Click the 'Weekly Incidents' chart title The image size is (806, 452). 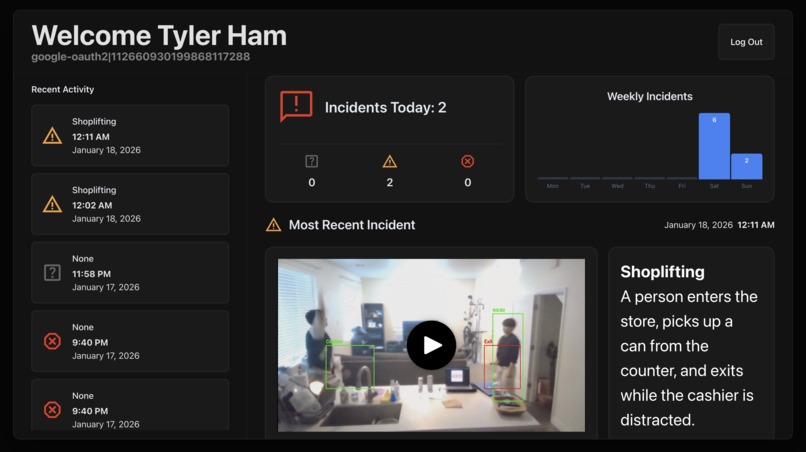click(x=650, y=97)
